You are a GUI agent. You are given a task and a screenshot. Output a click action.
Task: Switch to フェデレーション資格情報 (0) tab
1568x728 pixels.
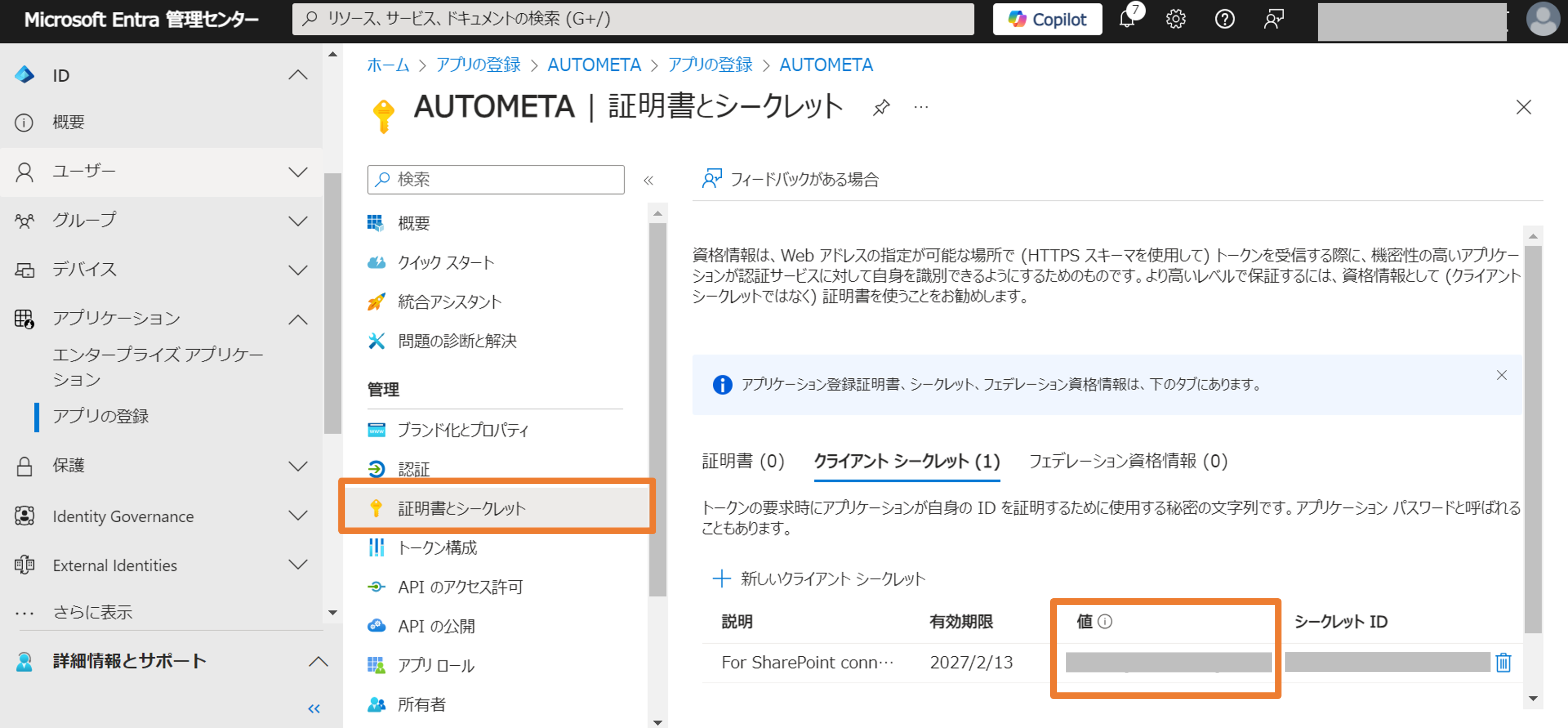pyautogui.click(x=1128, y=461)
